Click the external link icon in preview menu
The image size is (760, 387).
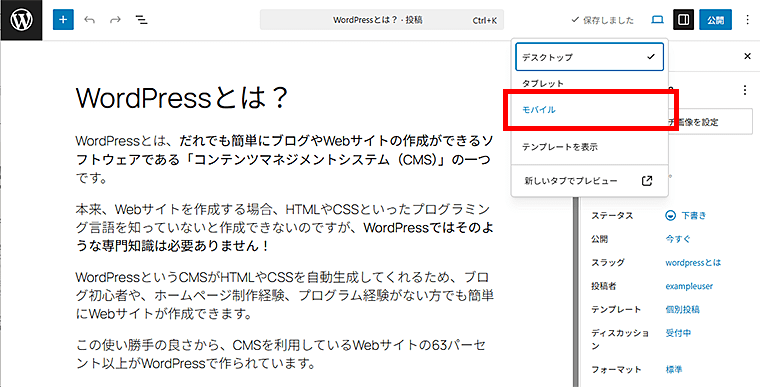coord(647,181)
